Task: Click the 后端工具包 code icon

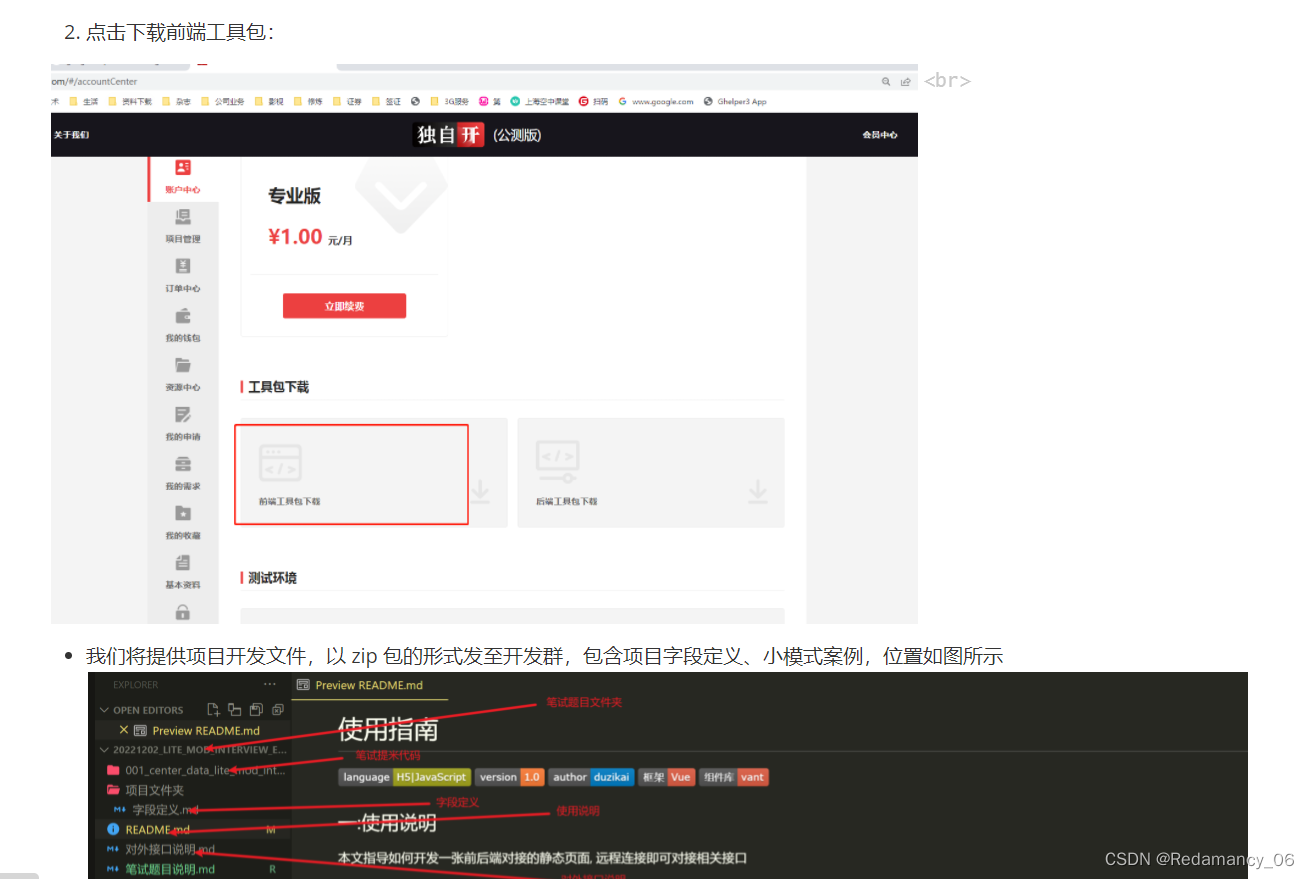Action: coord(557,463)
